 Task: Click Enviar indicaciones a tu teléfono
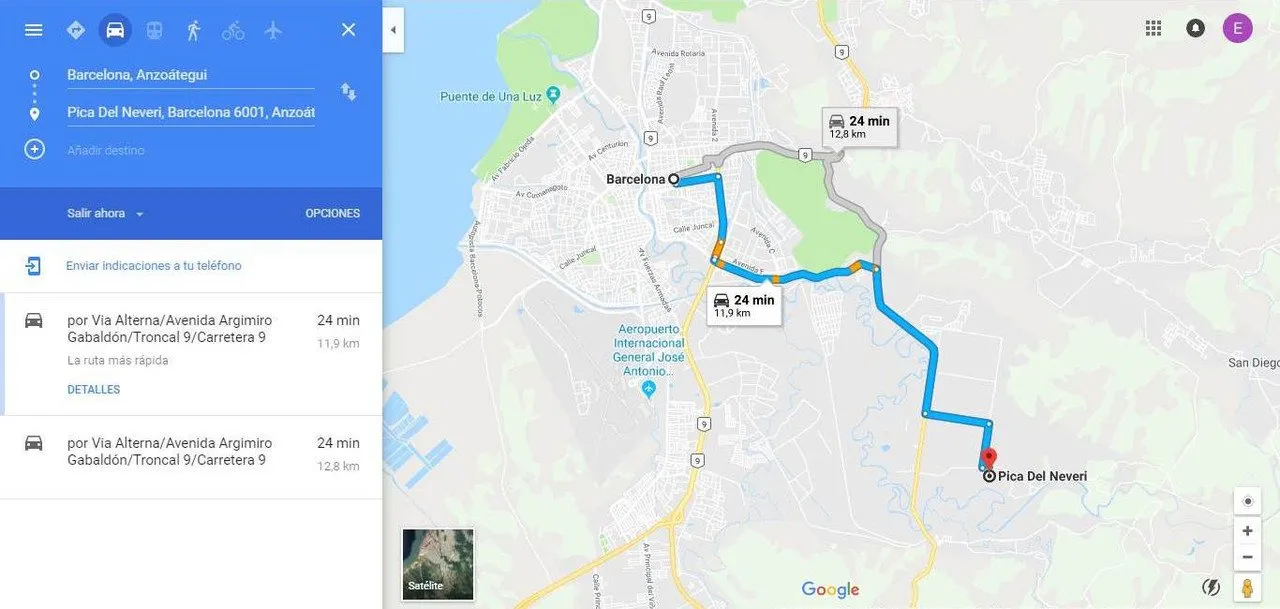[154, 266]
